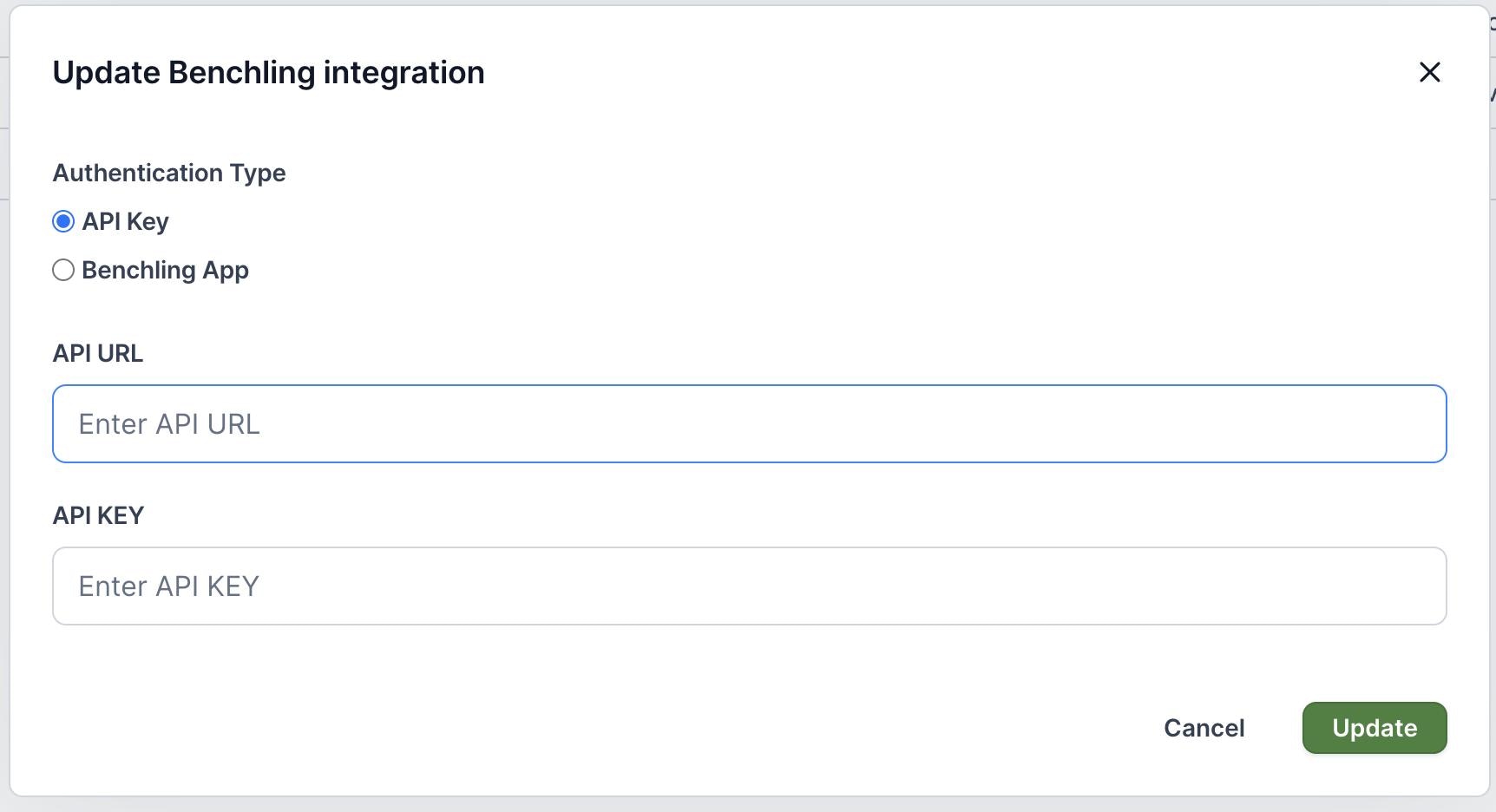This screenshot has width=1496, height=812.
Task: Click the API KEY field label
Action: [x=98, y=515]
